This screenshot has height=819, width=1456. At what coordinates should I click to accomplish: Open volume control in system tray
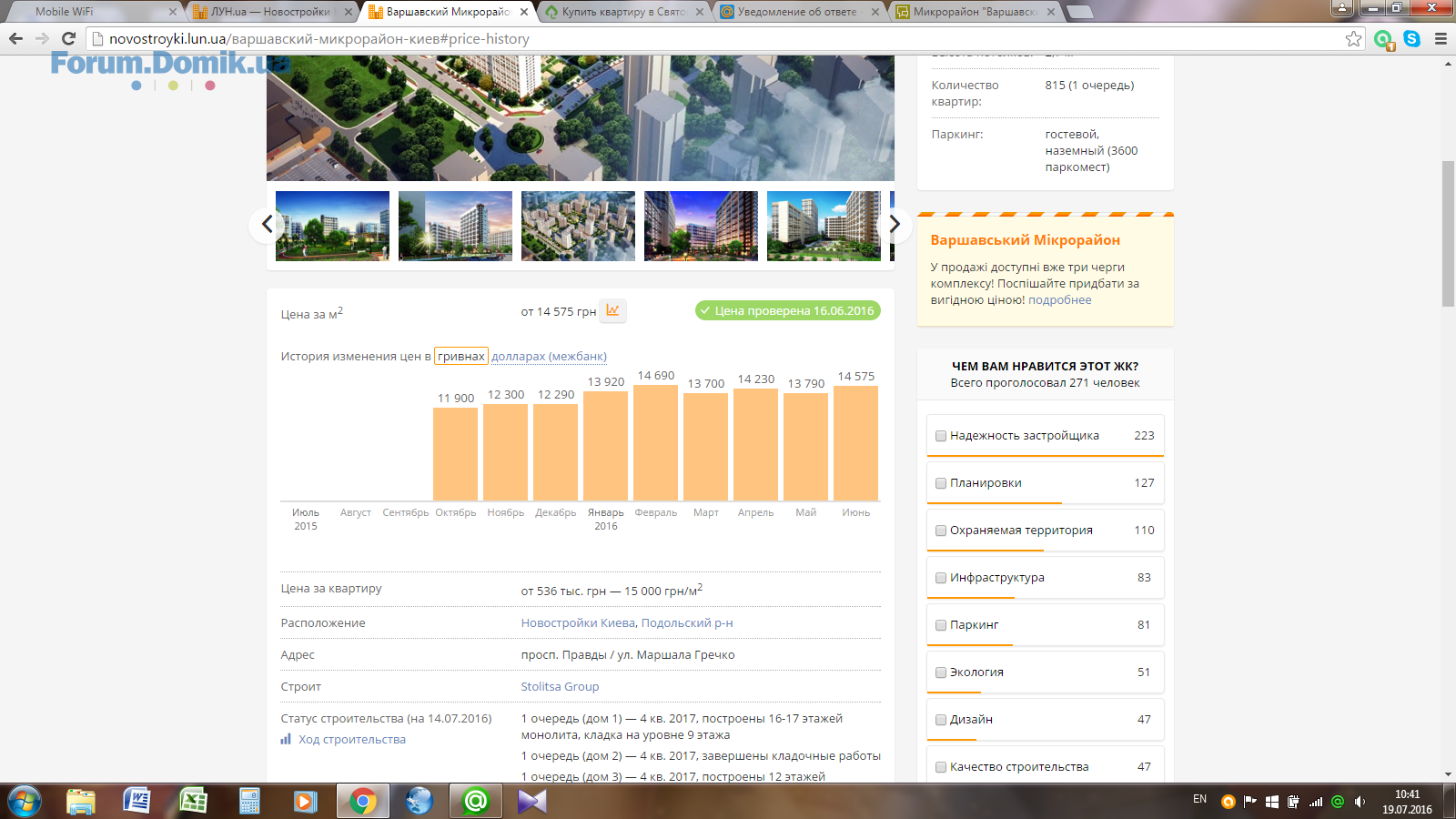(1360, 802)
